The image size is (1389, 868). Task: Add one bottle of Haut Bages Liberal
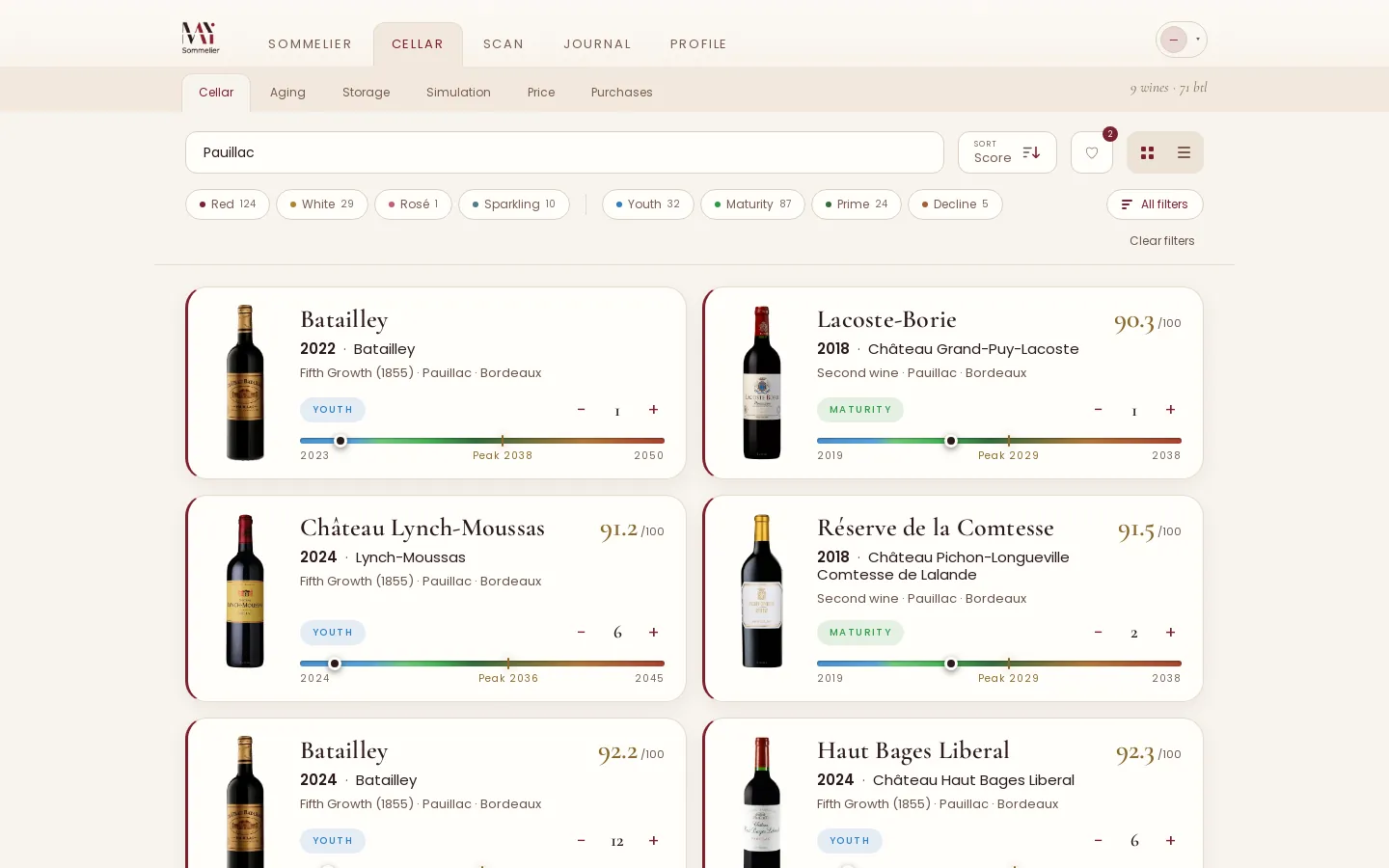1170,841
